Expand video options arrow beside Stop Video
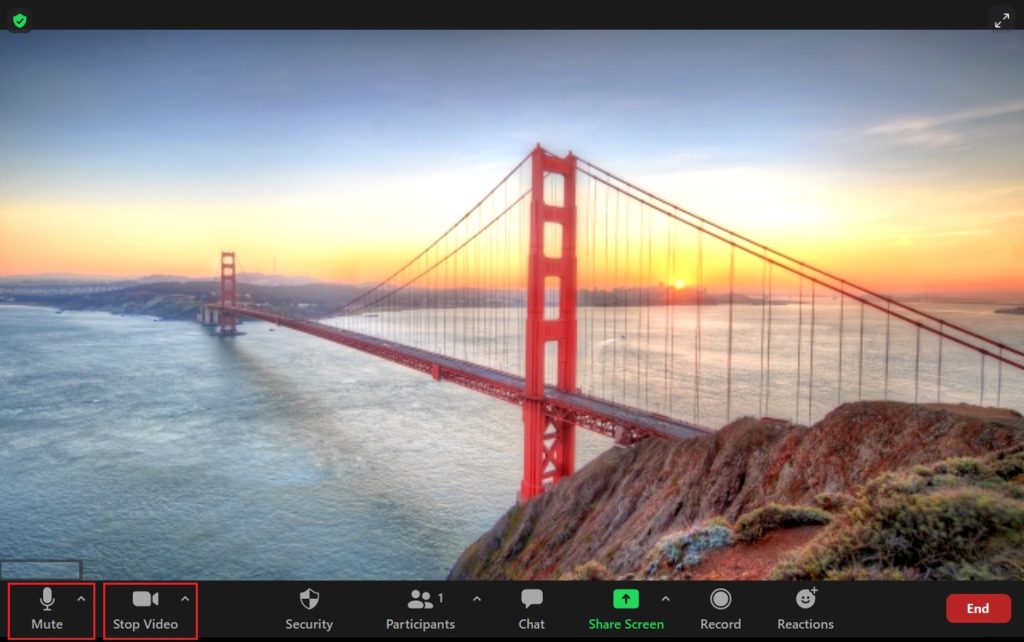The image size is (1024, 642). tap(184, 598)
